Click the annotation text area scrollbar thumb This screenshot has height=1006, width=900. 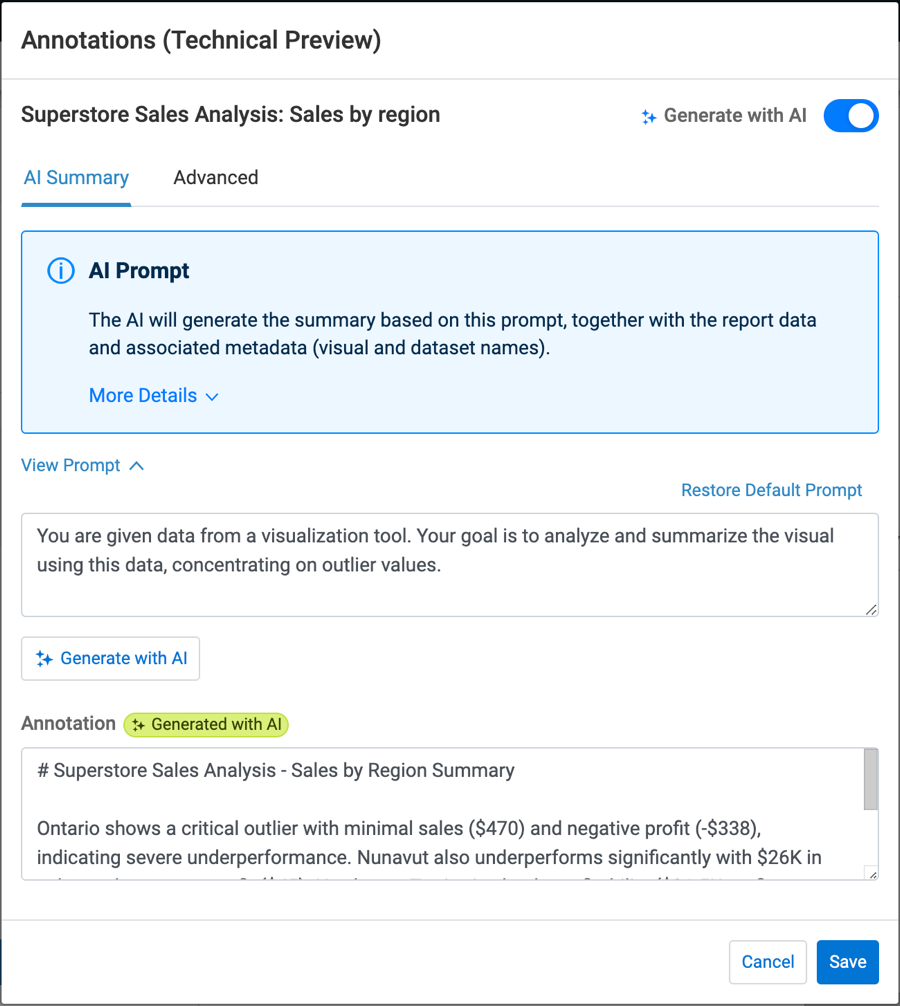[x=870, y=780]
